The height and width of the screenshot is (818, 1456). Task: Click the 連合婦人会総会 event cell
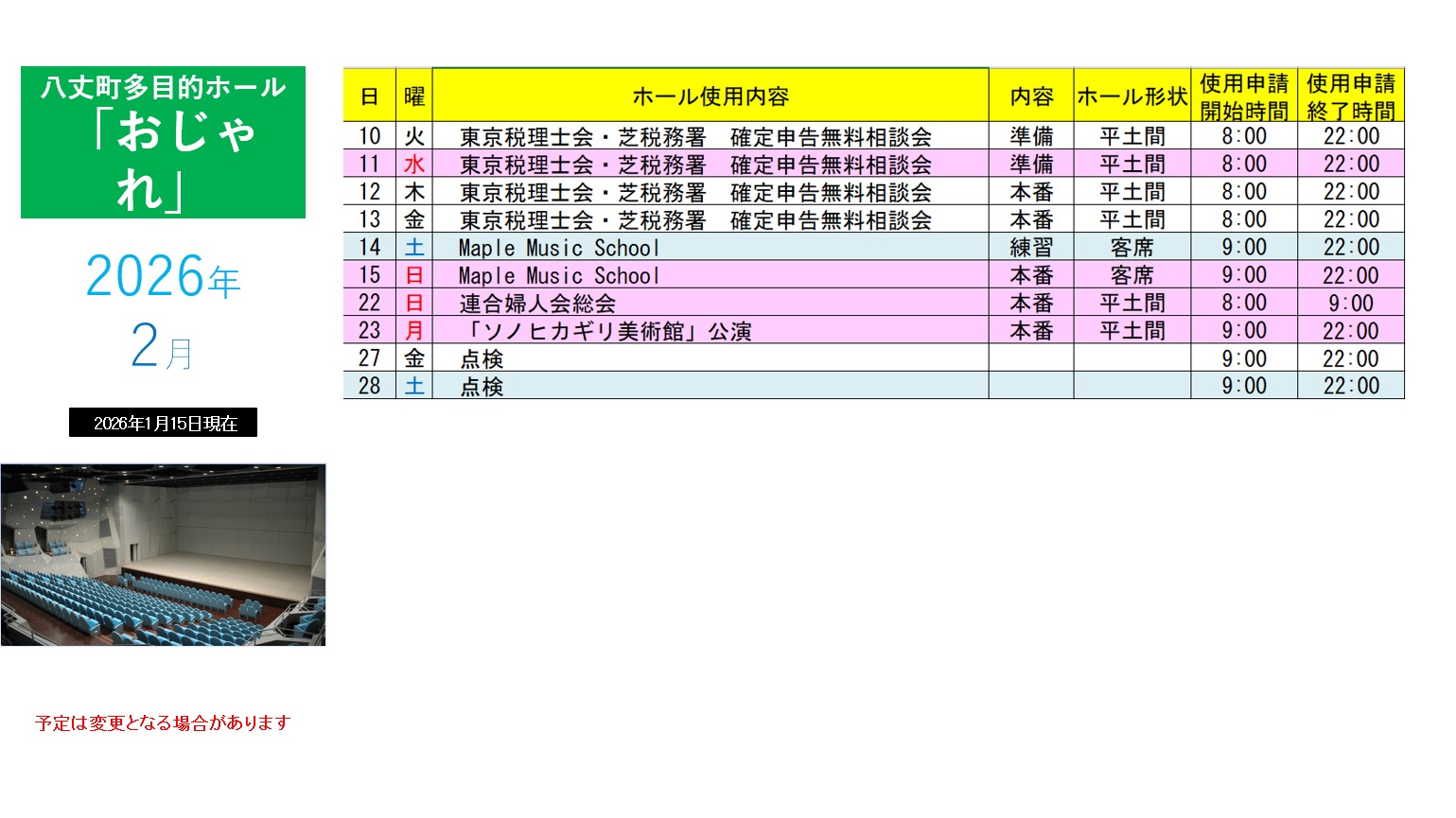click(537, 304)
